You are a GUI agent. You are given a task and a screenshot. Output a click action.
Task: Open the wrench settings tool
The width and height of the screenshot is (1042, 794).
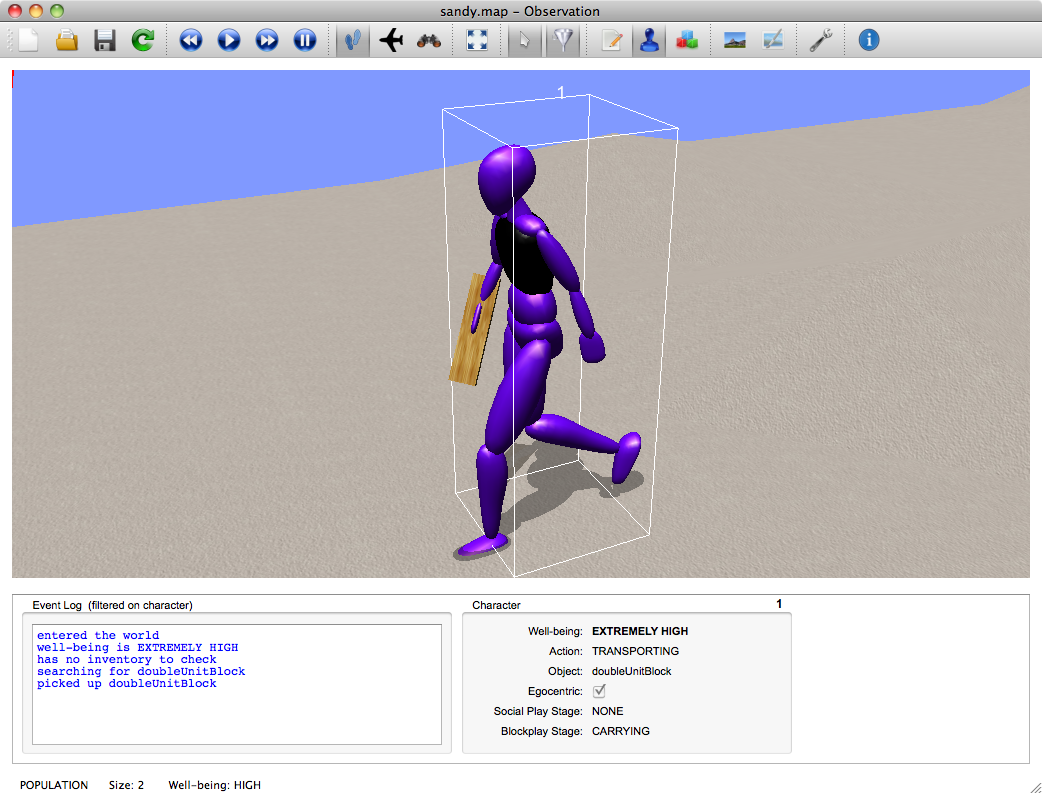(x=821, y=41)
